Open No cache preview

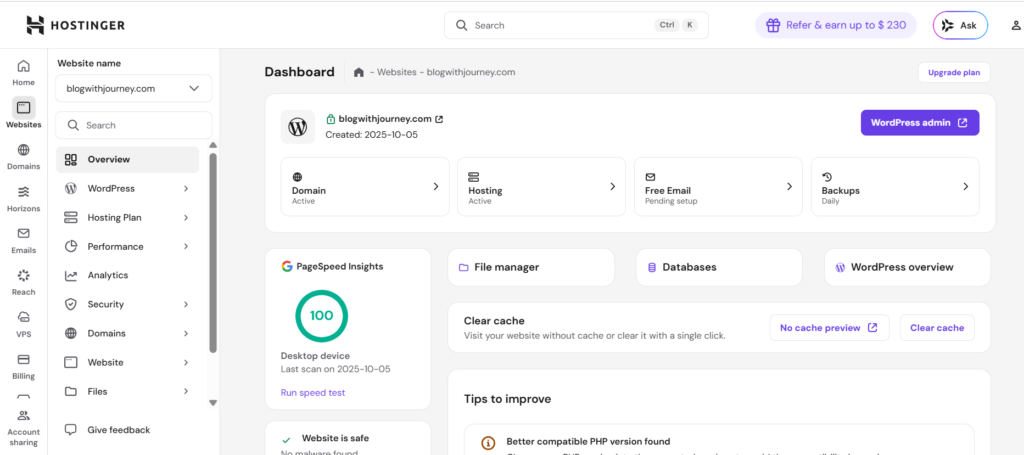[829, 328]
